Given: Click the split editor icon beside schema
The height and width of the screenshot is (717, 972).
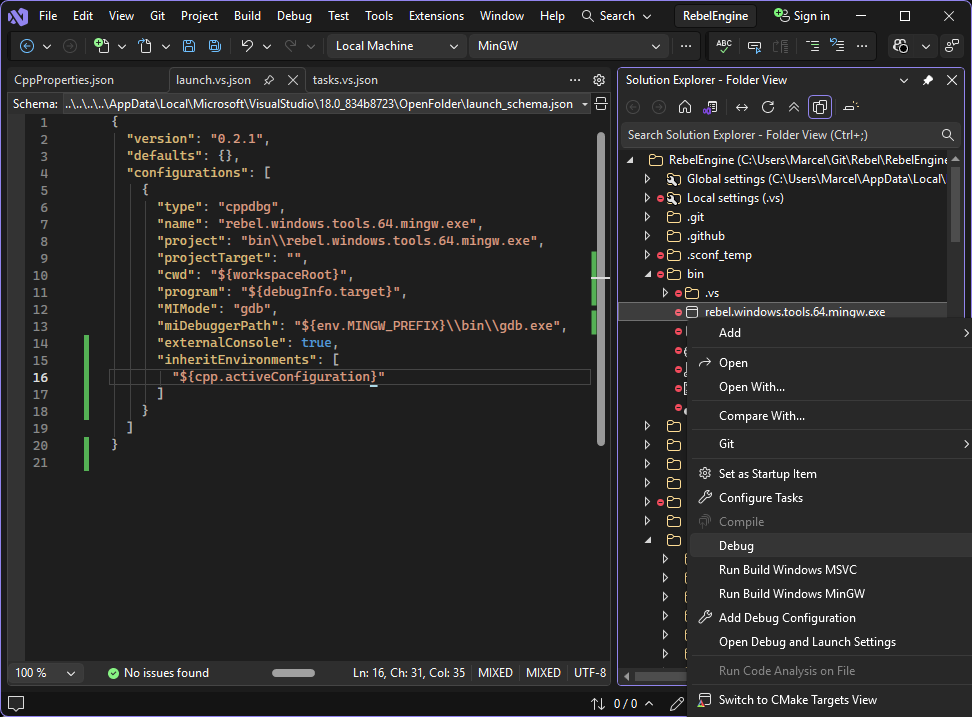Looking at the screenshot, I should pos(601,103).
